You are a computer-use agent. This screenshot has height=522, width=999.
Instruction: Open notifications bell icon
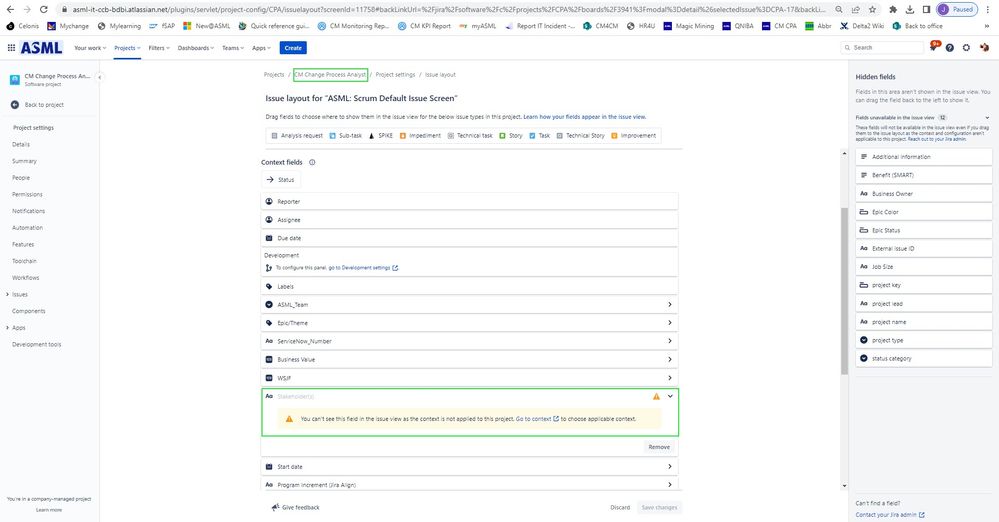tap(934, 47)
